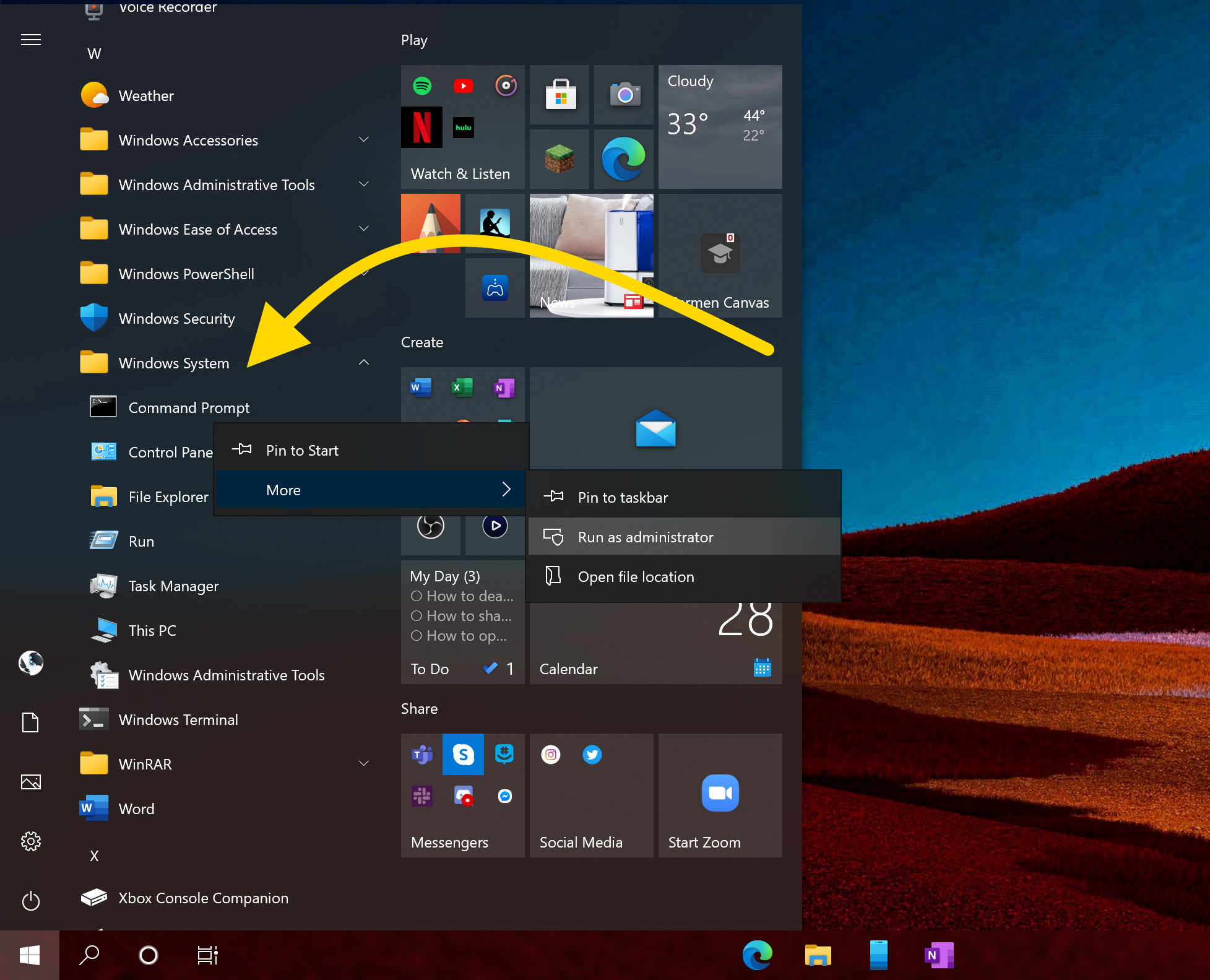Open the Minecraft tile
The width and height of the screenshot is (1210, 980).
[x=558, y=159]
